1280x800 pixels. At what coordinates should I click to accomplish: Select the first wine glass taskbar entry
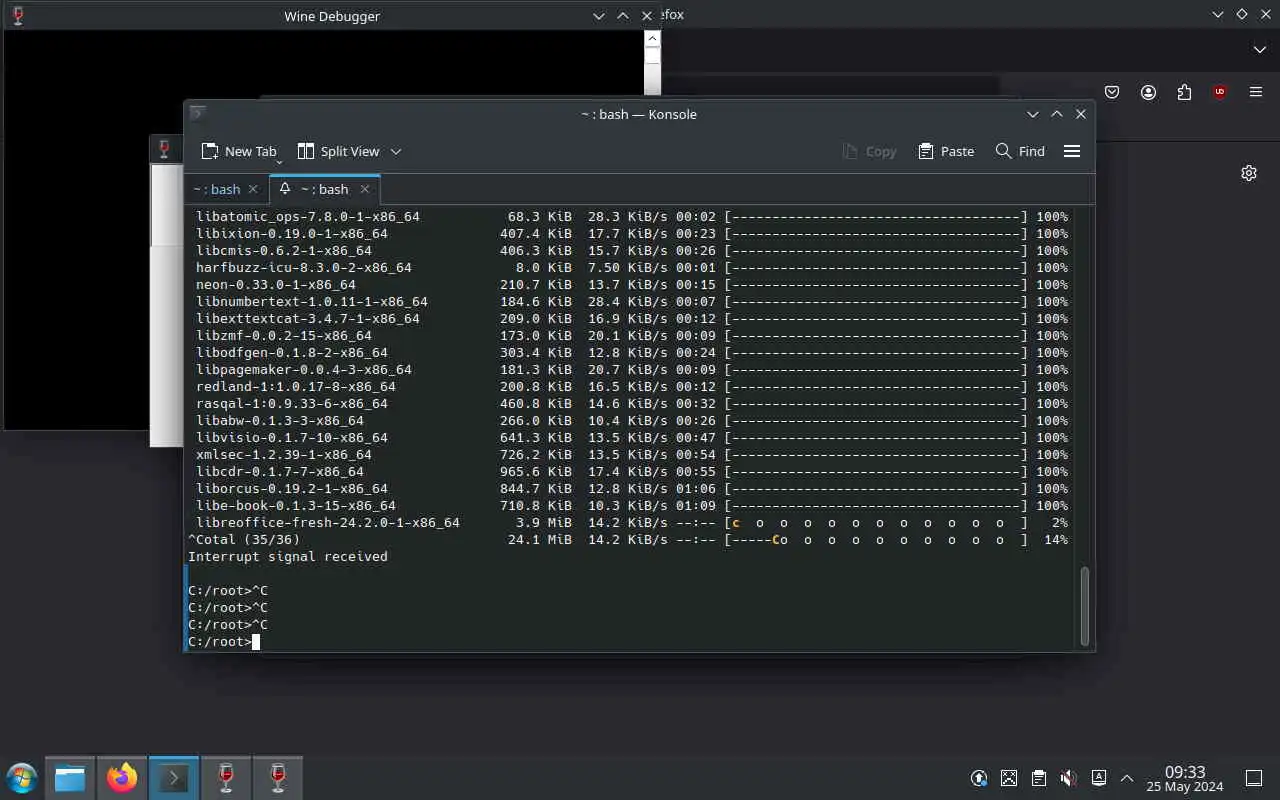click(x=226, y=778)
